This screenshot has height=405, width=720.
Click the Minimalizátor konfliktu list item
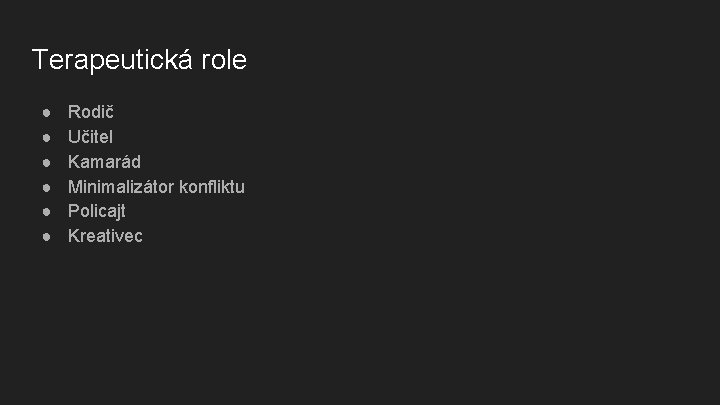[x=156, y=187]
